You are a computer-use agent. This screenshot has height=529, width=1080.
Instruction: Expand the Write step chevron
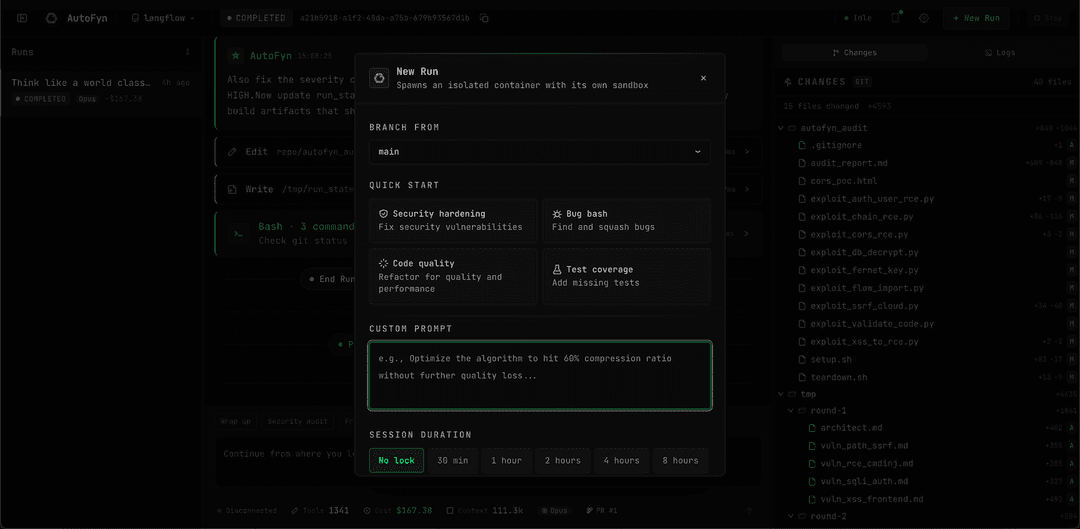tap(749, 189)
